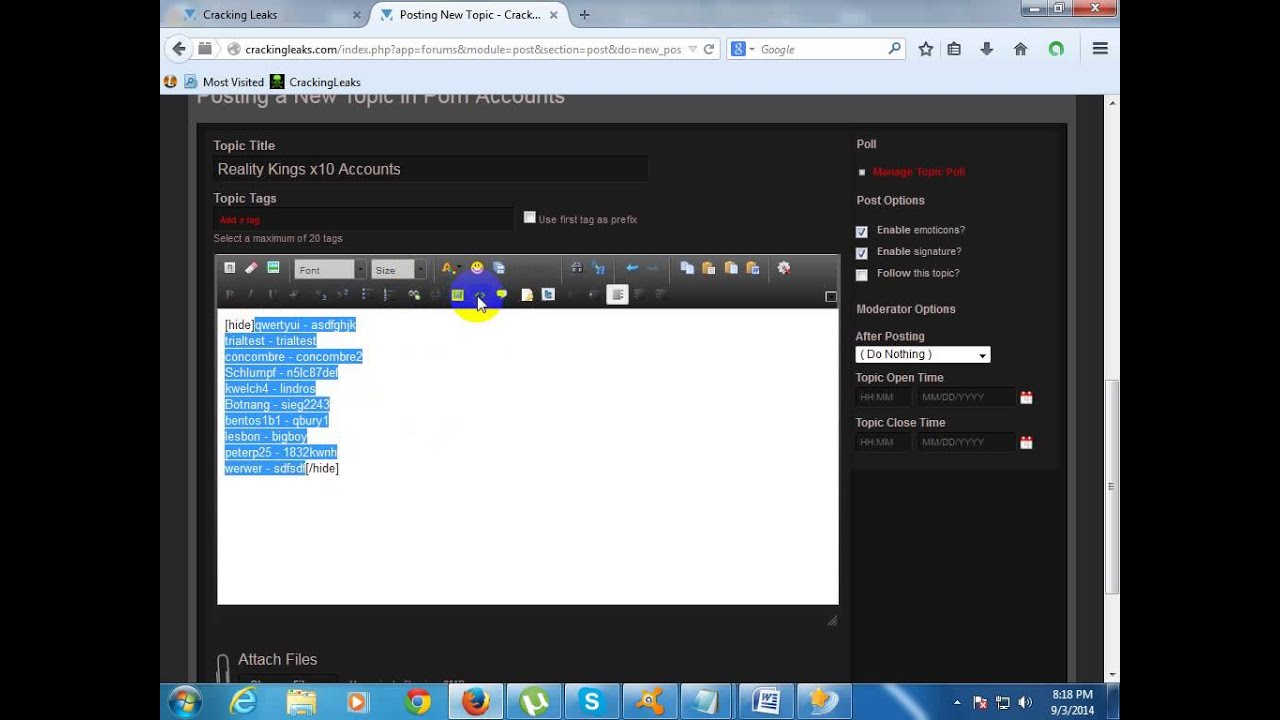Open the Windows Start menu

coord(185,702)
